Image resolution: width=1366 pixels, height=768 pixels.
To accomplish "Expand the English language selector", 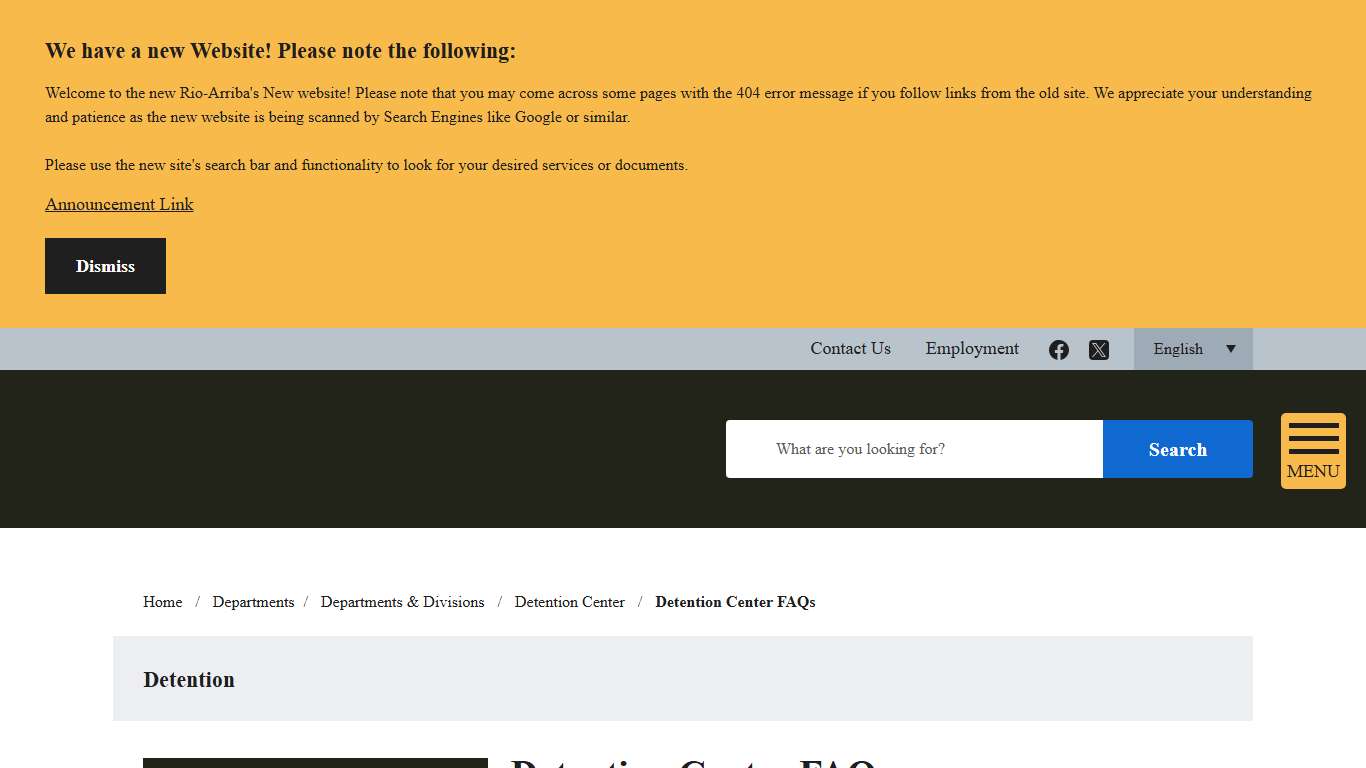I will [1180, 349].
